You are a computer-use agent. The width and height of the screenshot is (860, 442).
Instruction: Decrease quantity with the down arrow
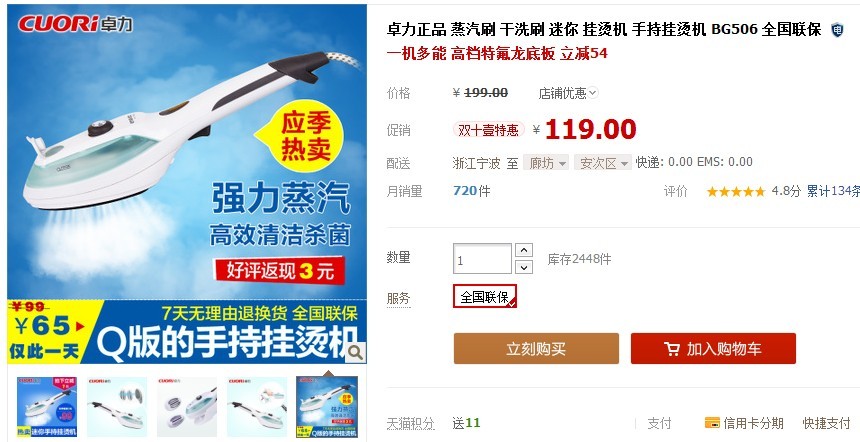click(x=524, y=267)
